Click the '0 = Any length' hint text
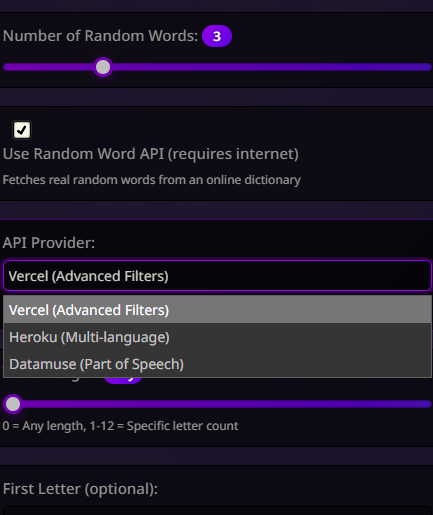 click(120, 426)
